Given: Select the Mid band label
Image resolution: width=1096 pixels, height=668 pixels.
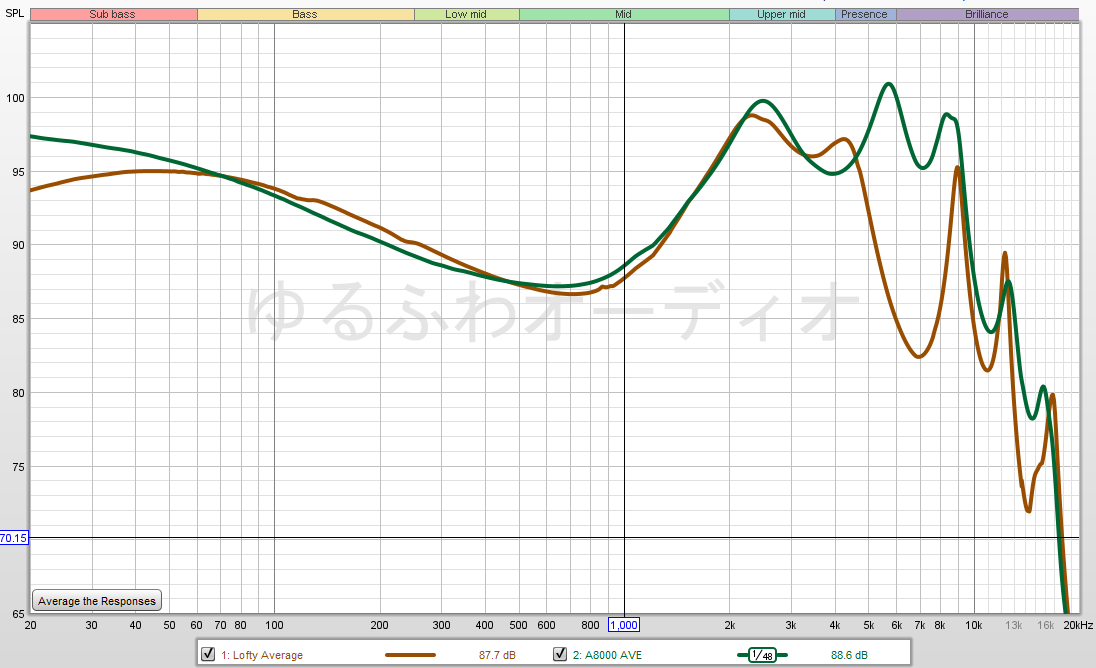Looking at the screenshot, I should tap(623, 14).
